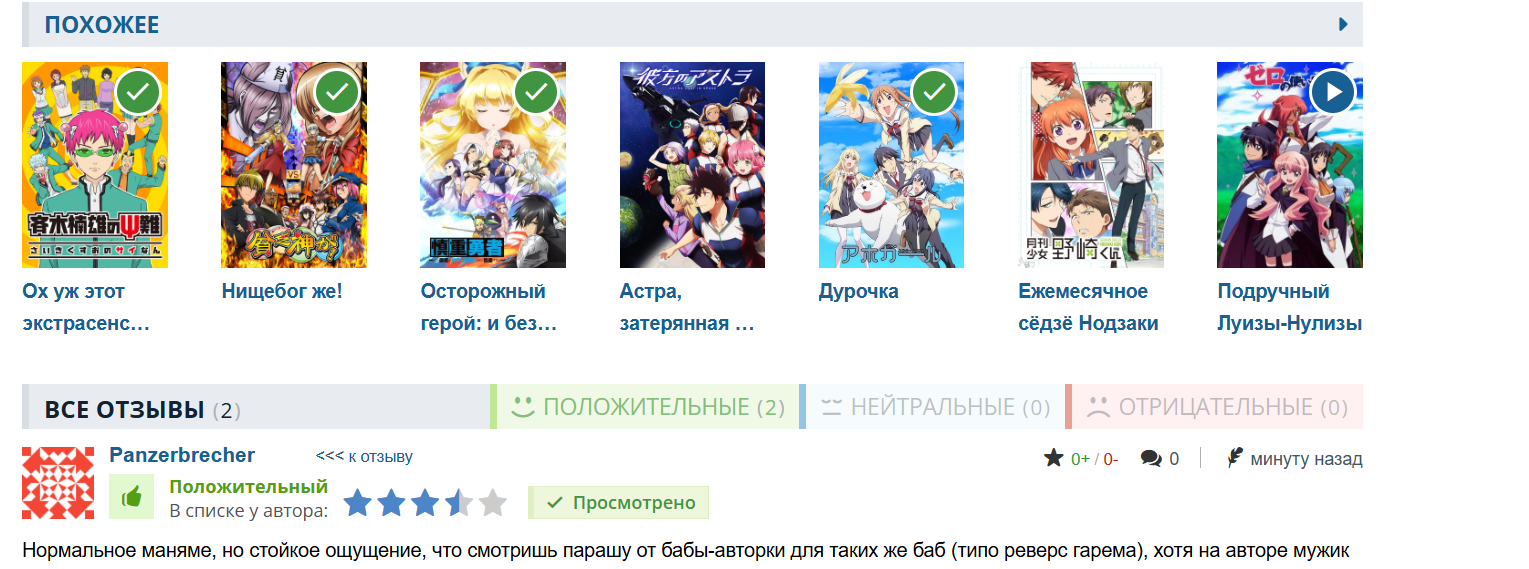Switch to Нейтральные reviews tab
This screenshot has height=569, width=1529.
(x=933, y=407)
